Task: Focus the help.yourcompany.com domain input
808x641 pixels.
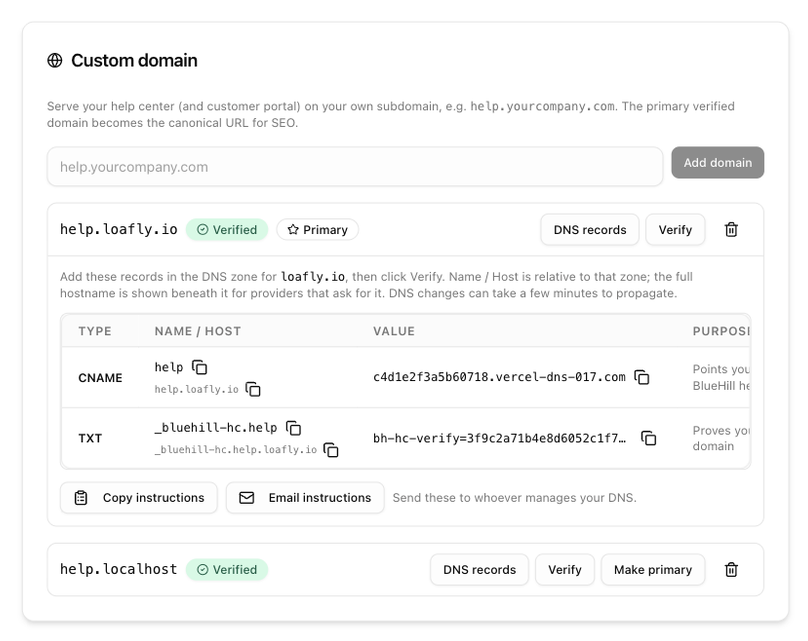Action: tap(355, 167)
